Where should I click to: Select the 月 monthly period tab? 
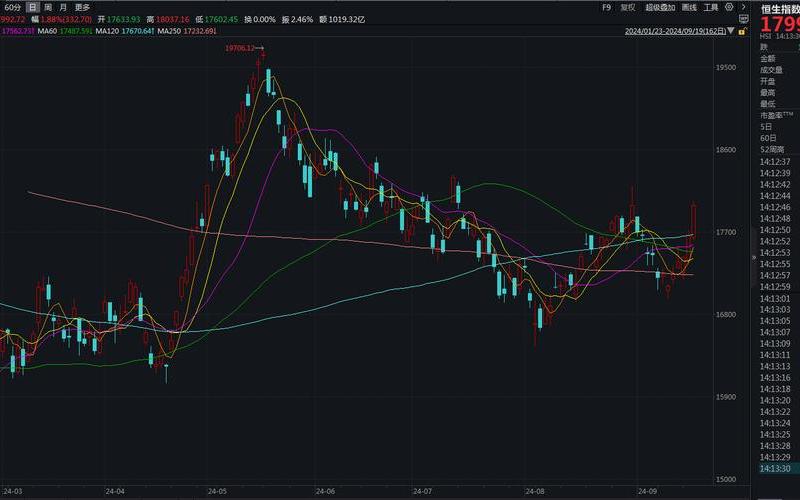(x=63, y=7)
